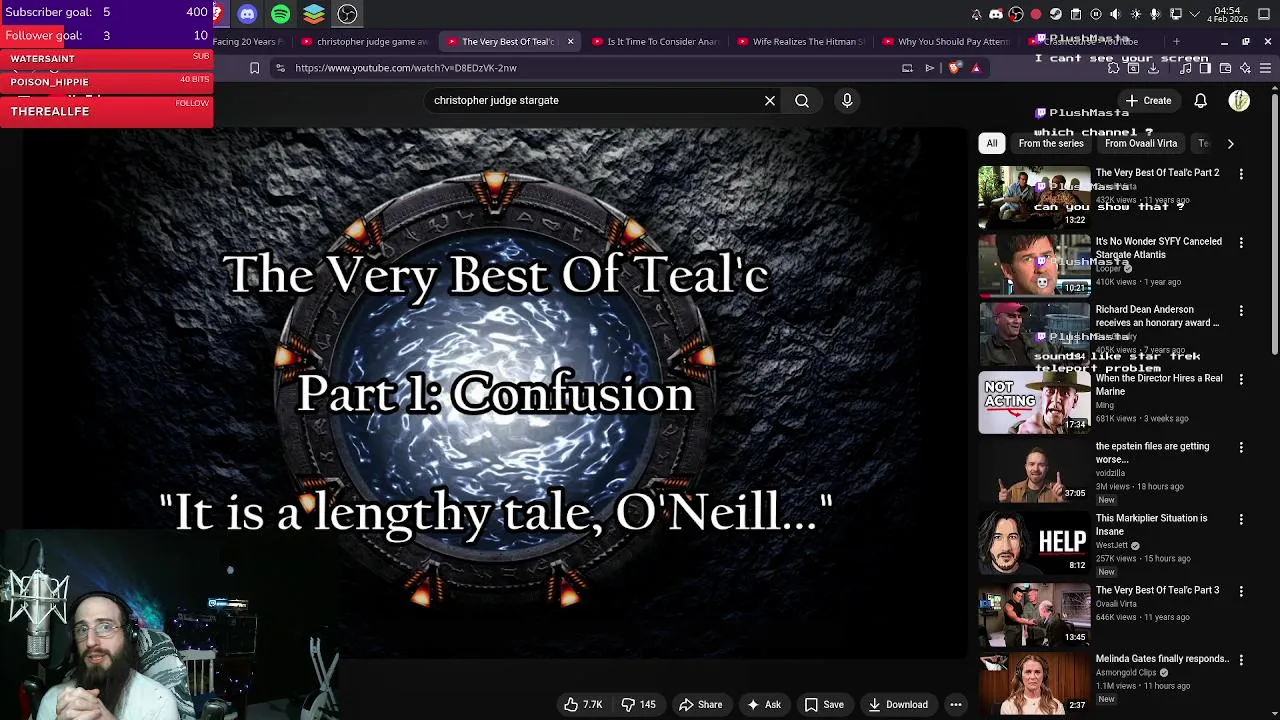Switch to christopher judge game awards tab
Screen dimensions: 1280x720
tap(365, 41)
